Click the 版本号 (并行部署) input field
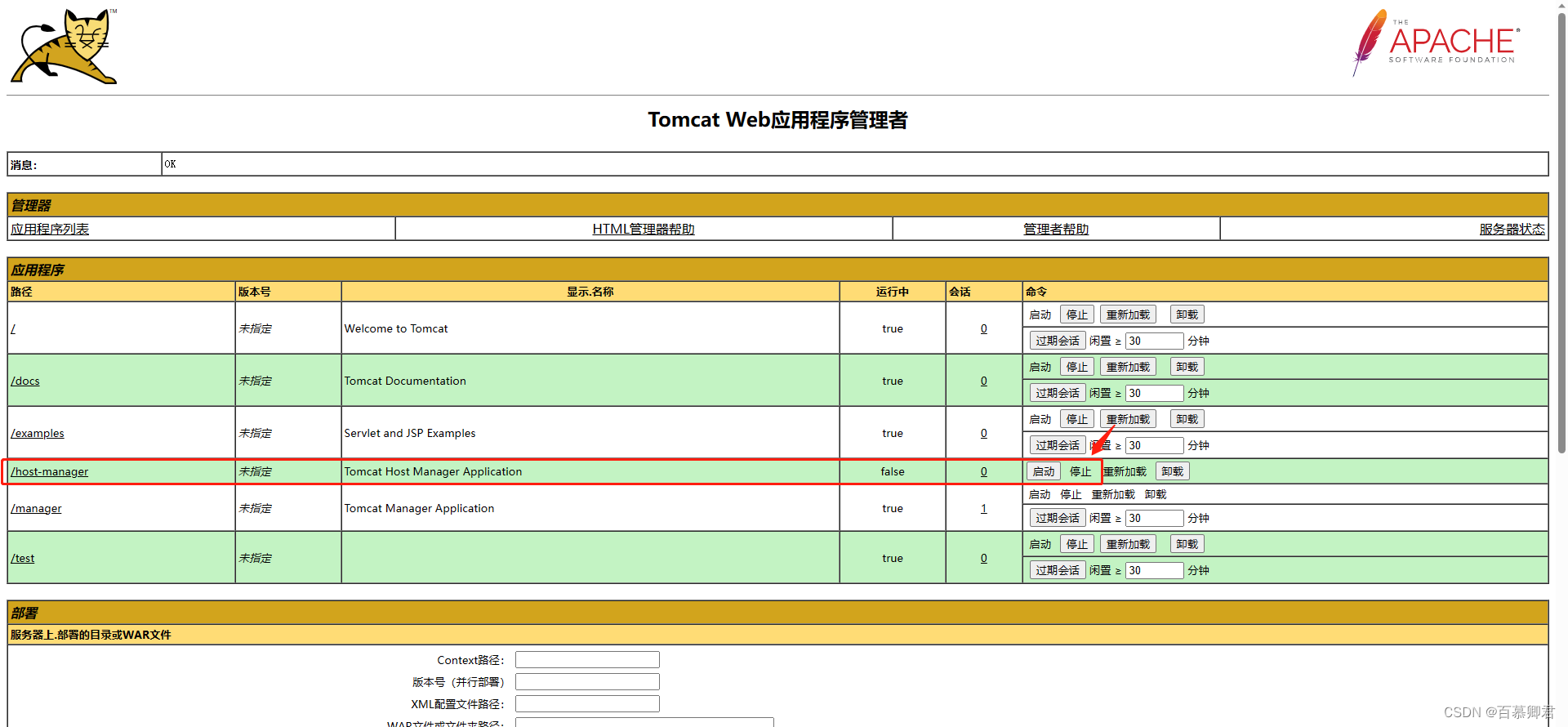1568x727 pixels. coord(587,681)
